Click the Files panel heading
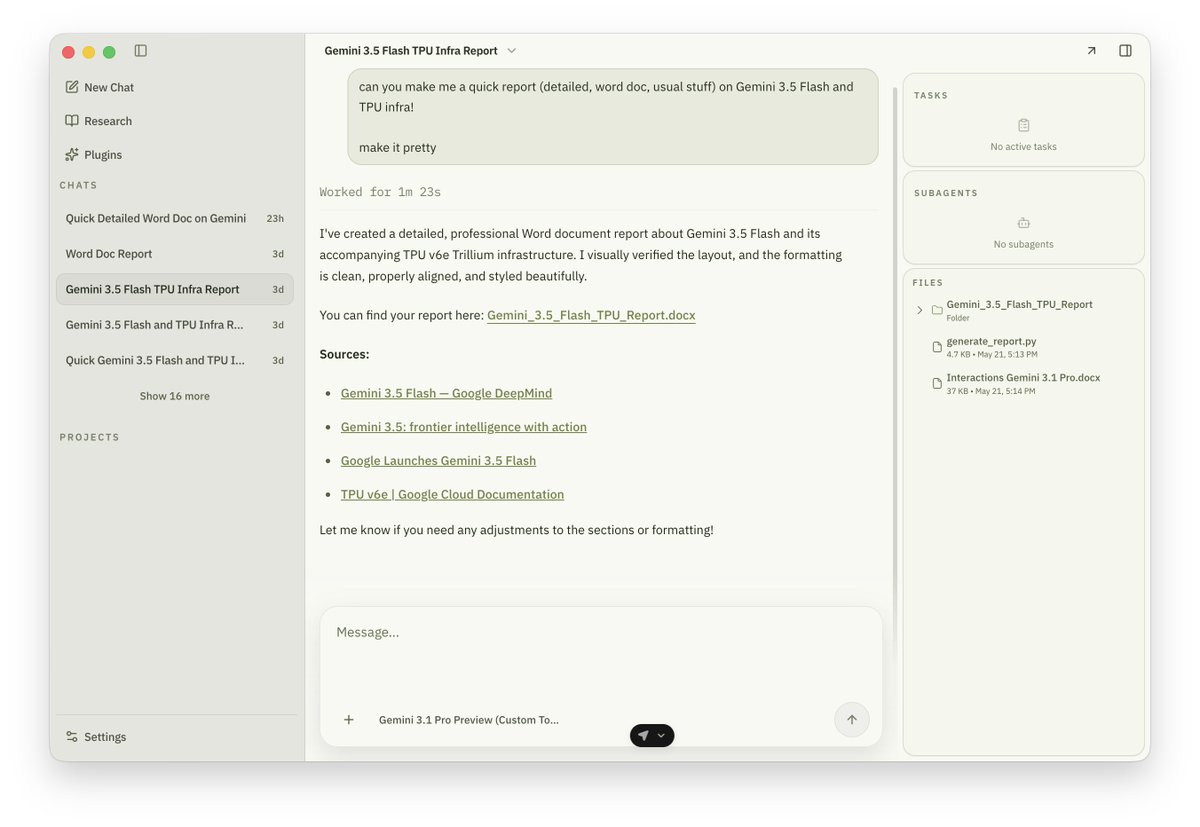Image resolution: width=1200 pixels, height=827 pixels. point(928,283)
